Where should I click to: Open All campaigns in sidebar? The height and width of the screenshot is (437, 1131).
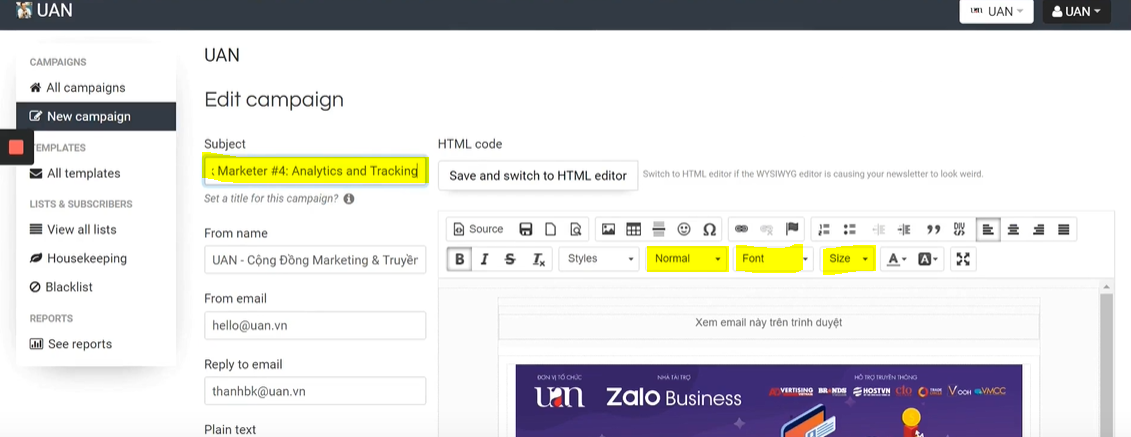point(96,88)
